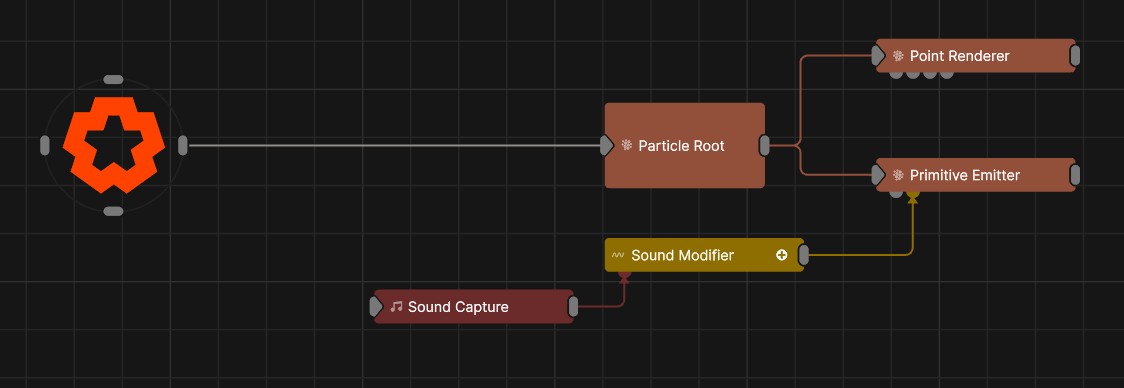Screen dimensions: 1124x388
Task: Select the Sound Modifier node
Action: point(704,255)
